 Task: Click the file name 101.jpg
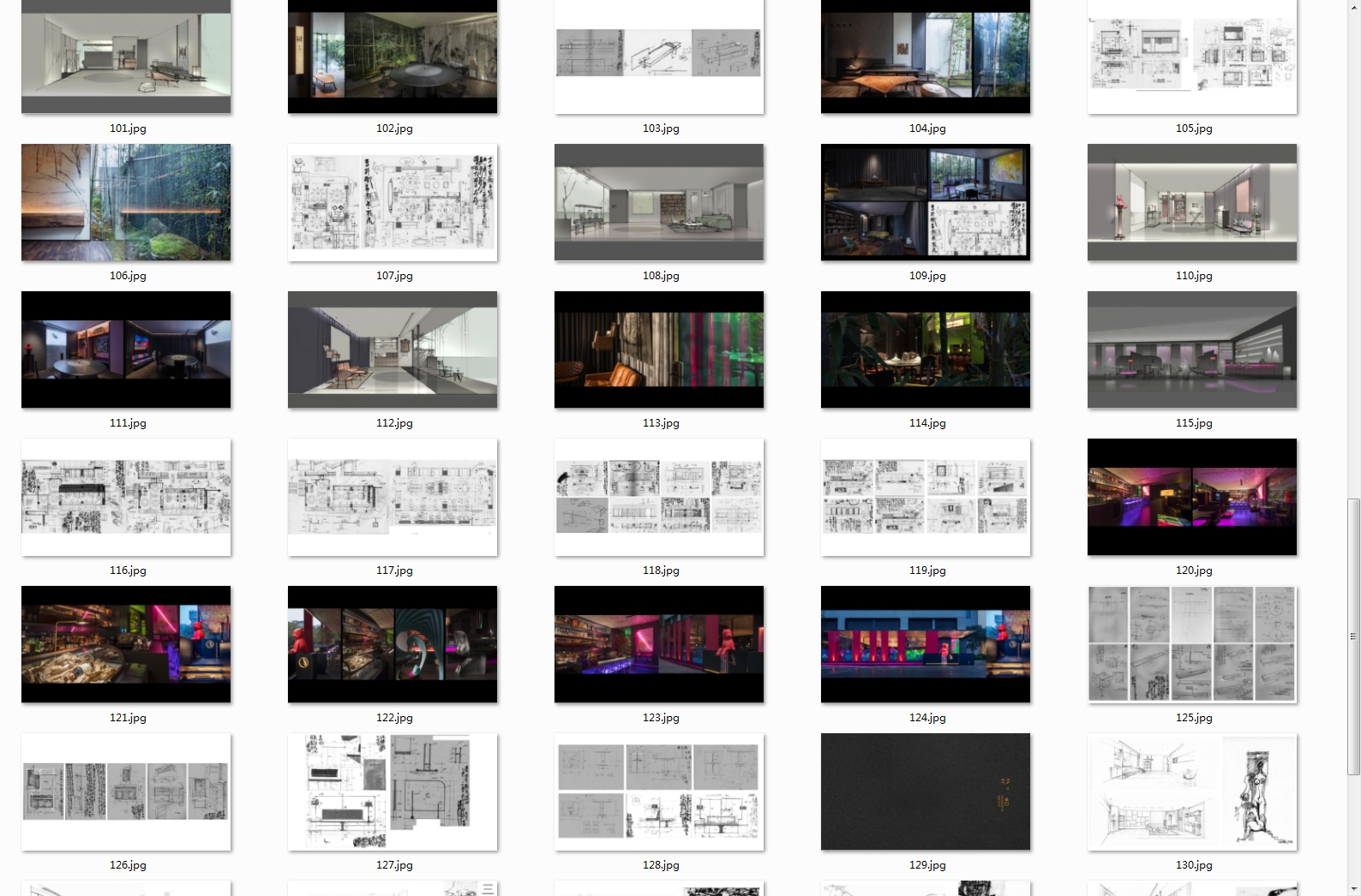coord(128,128)
